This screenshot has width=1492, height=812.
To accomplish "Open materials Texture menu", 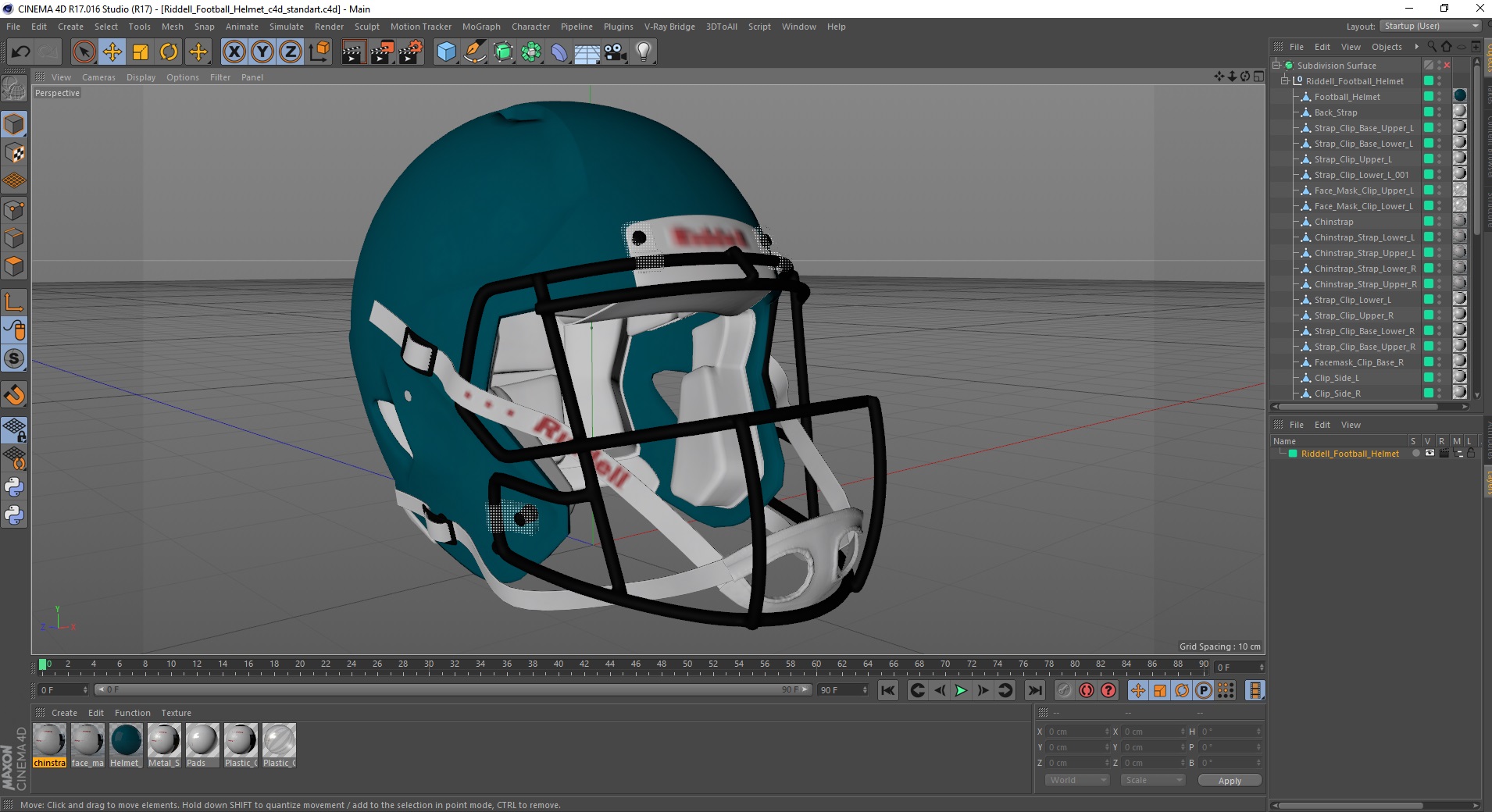I will pos(176,713).
